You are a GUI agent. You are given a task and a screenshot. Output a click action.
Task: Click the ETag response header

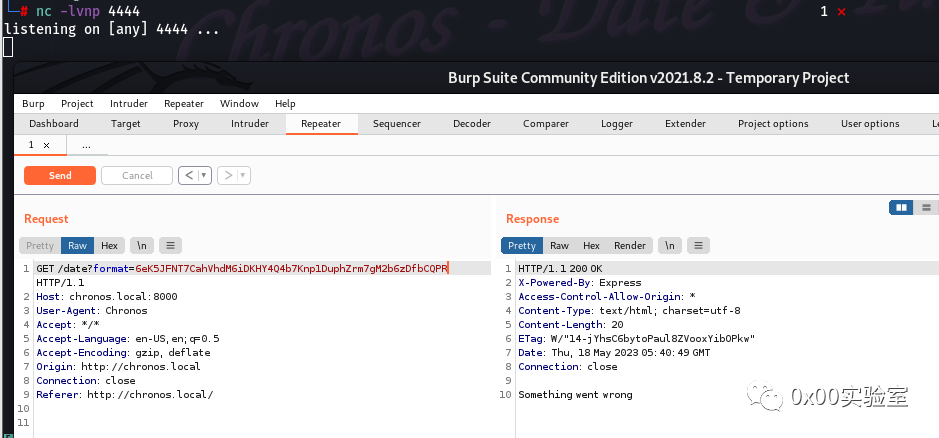[x=637, y=339]
